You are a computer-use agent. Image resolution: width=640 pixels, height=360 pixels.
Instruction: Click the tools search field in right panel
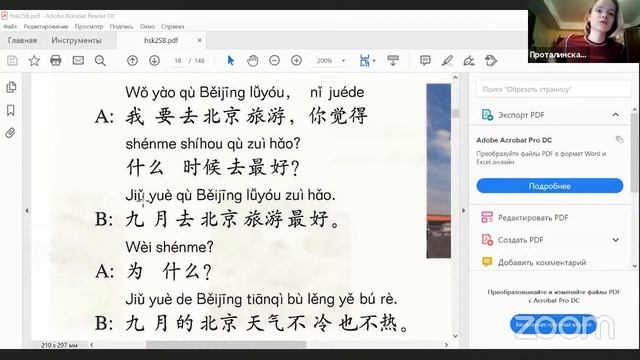coord(553,89)
